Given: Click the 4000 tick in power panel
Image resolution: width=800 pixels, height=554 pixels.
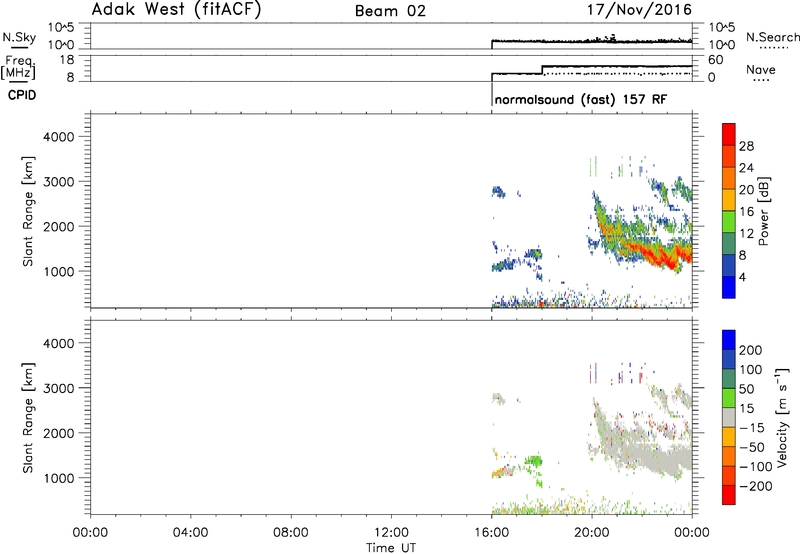Looking at the screenshot, I should 59,137.
